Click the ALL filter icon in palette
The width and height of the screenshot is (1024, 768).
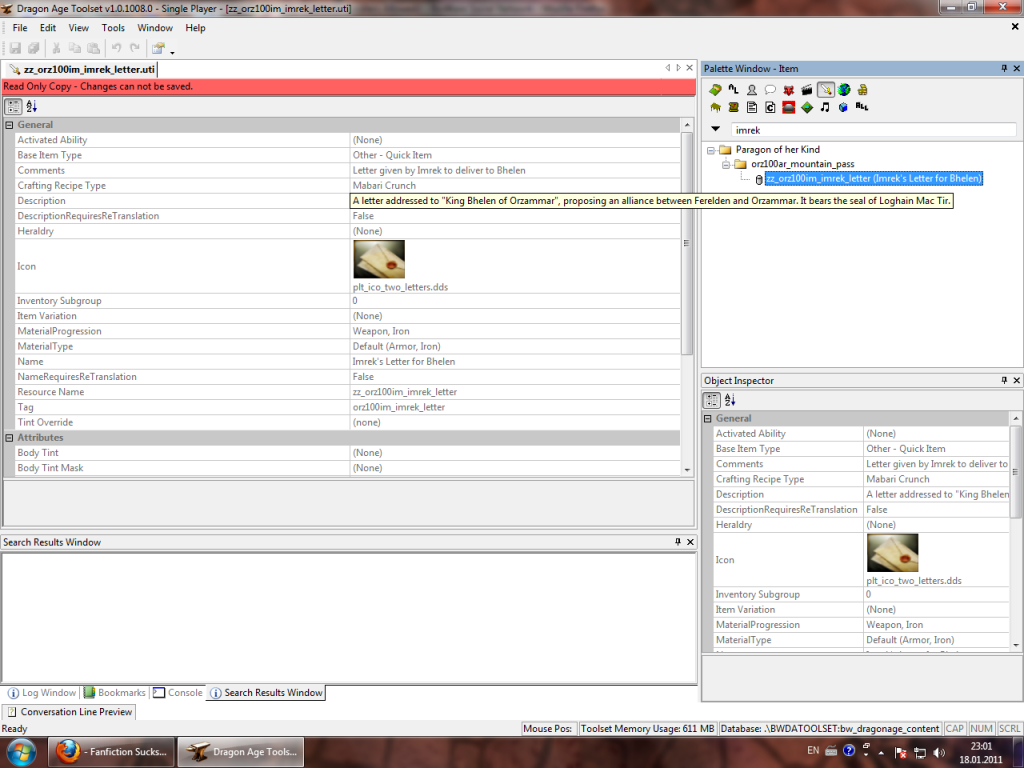pyautogui.click(x=861, y=107)
